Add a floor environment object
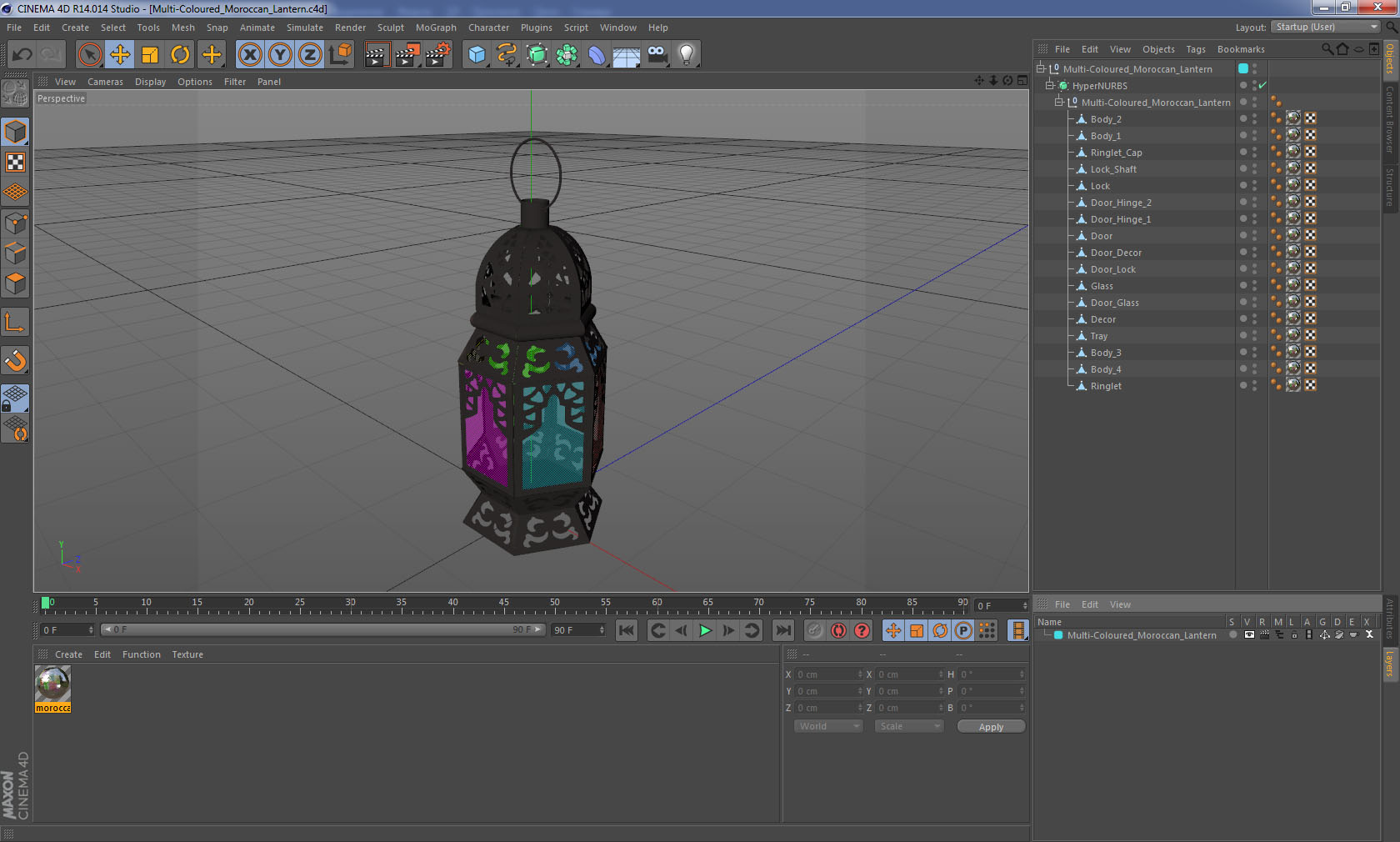1400x842 pixels. click(627, 55)
